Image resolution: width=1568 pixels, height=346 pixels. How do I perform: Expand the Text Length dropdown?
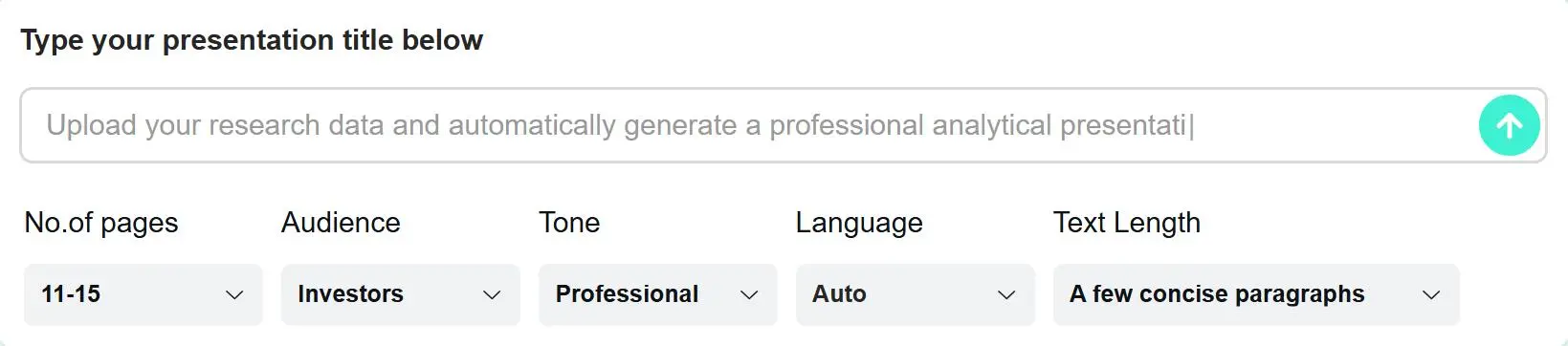[1256, 294]
